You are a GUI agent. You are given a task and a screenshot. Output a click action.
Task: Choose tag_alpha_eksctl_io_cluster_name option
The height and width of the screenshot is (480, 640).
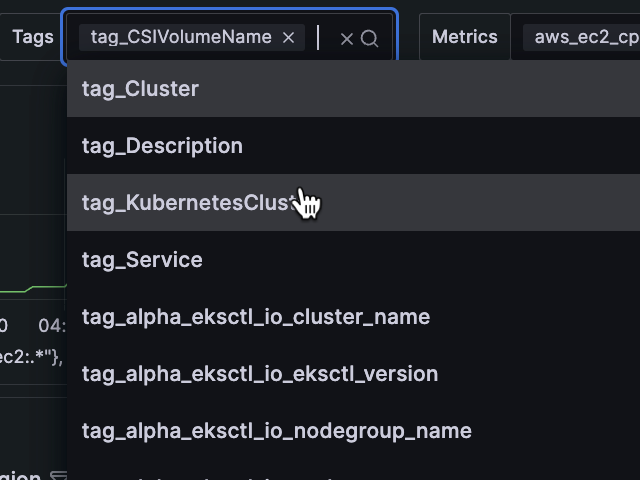pos(256,317)
